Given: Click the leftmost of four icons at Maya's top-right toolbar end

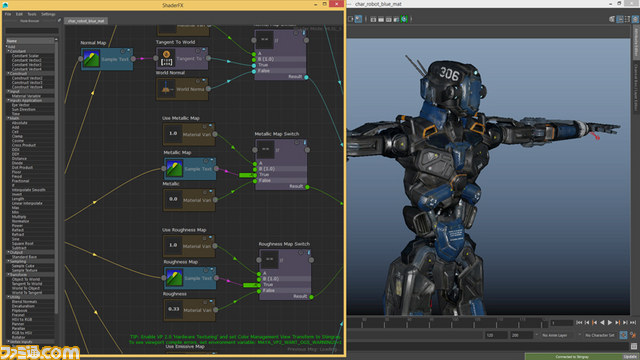Looking at the screenshot, I should point(612,19).
